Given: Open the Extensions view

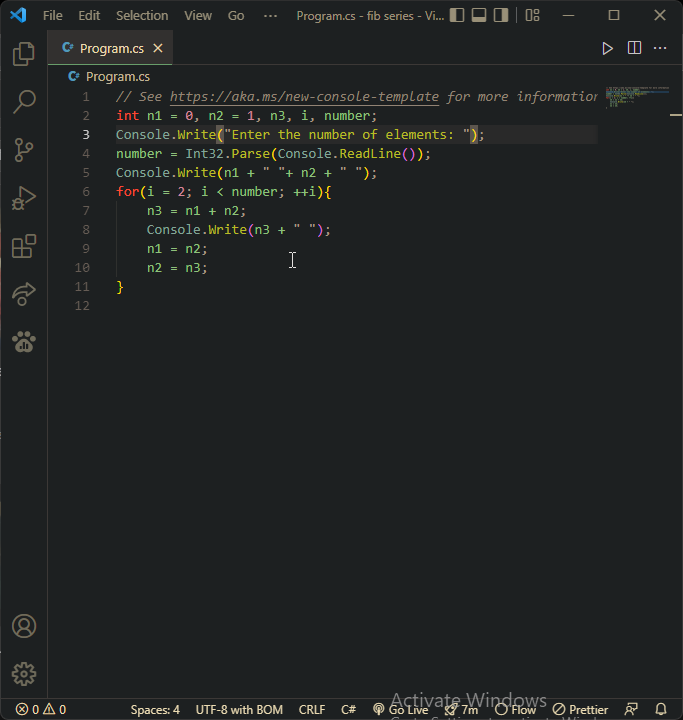Looking at the screenshot, I should point(24,247).
